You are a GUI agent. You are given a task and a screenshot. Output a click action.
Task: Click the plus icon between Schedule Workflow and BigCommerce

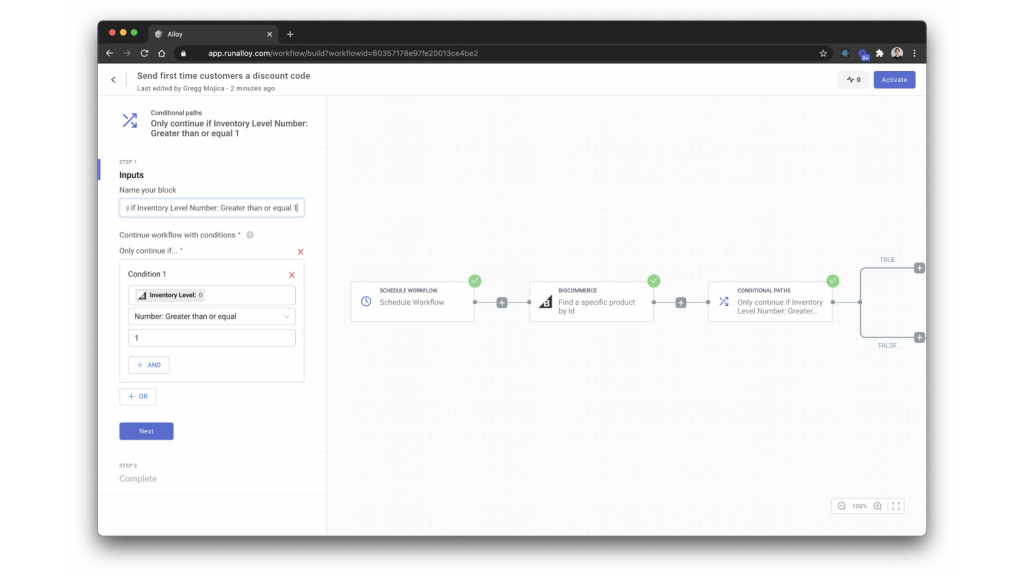click(501, 301)
